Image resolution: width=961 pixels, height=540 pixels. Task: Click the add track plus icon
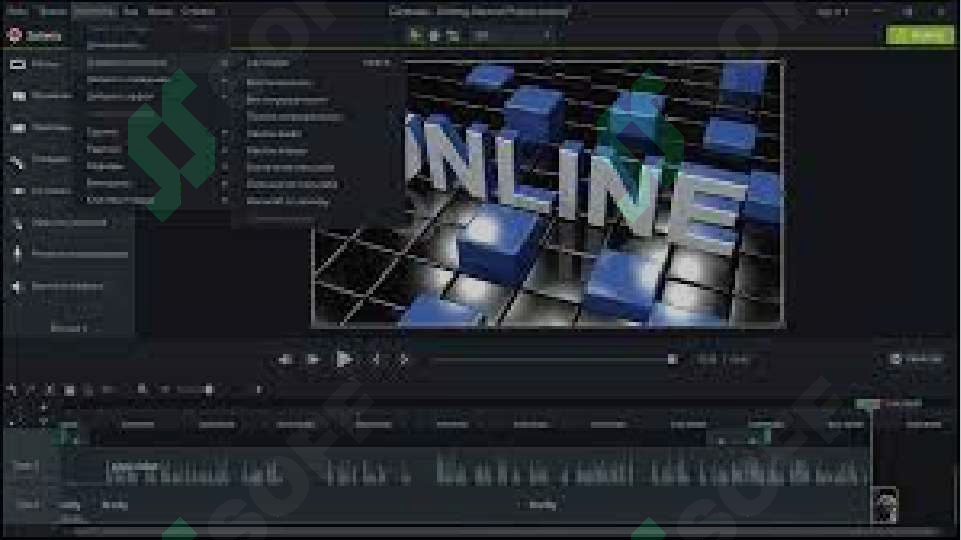43,406
